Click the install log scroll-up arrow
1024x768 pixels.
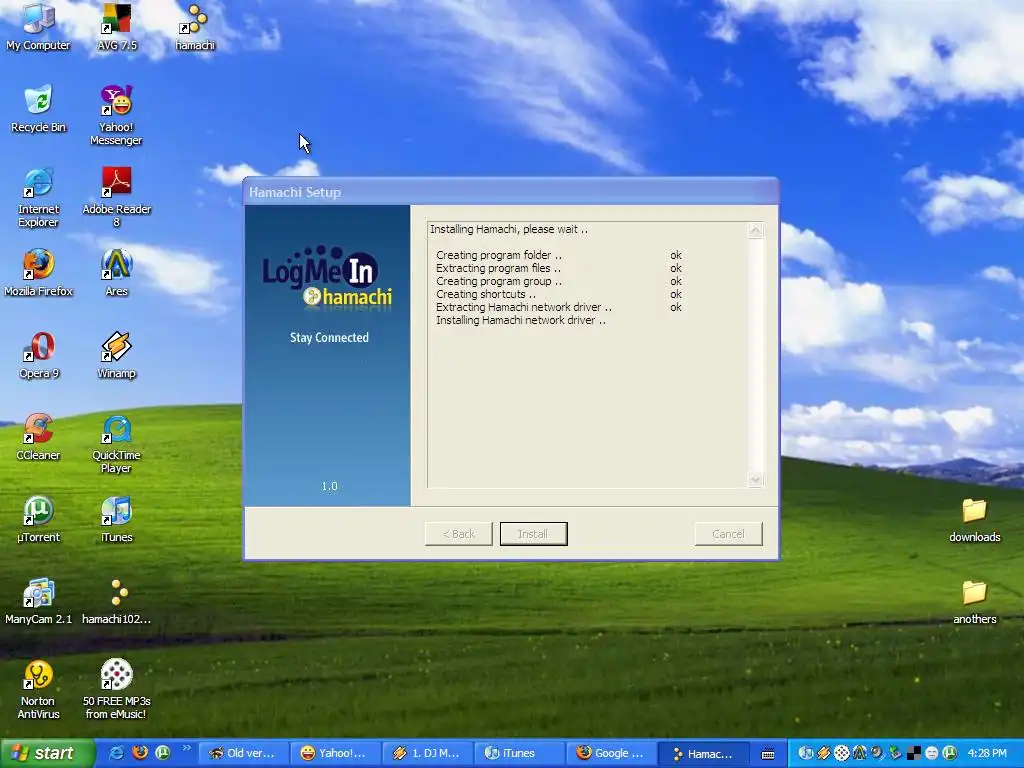[756, 231]
